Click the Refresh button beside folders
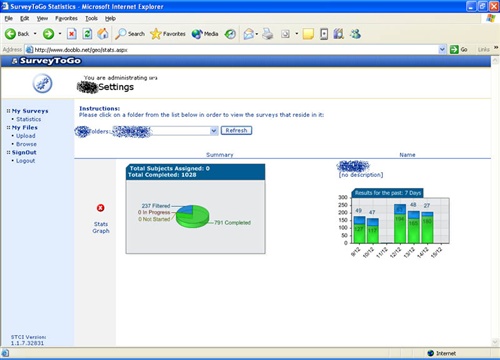 pos(236,130)
